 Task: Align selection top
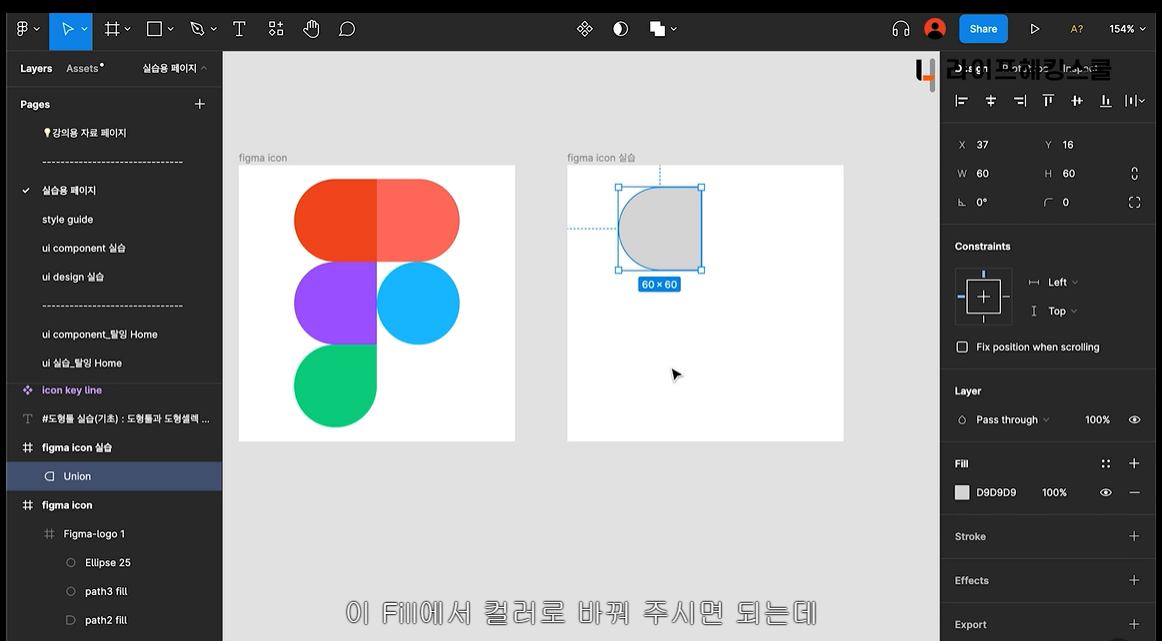point(1048,101)
